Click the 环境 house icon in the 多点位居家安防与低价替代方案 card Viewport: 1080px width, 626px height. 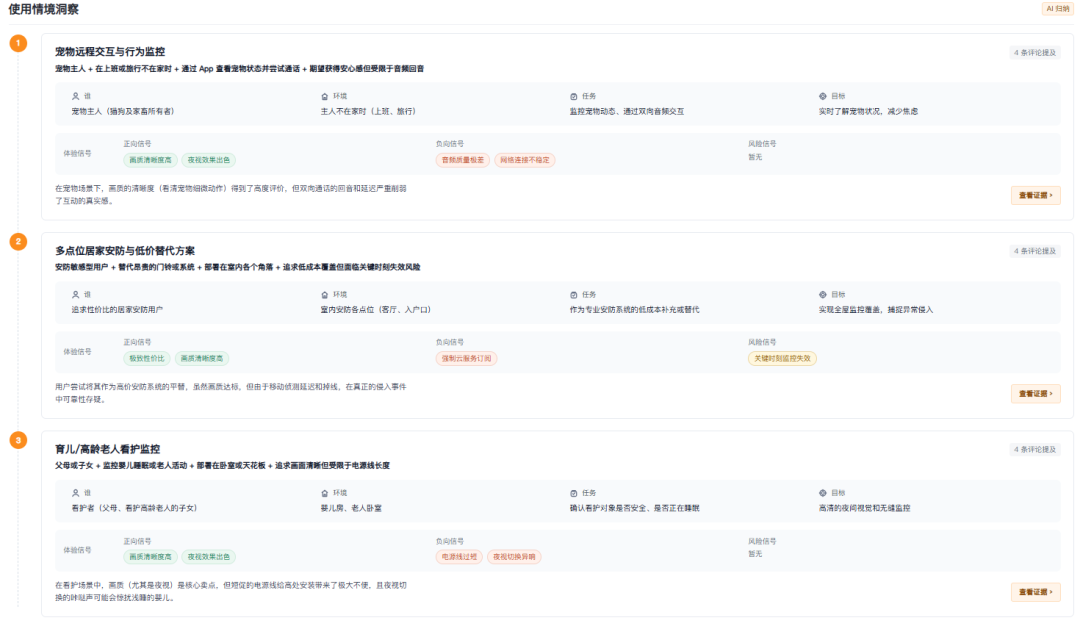click(x=324, y=295)
